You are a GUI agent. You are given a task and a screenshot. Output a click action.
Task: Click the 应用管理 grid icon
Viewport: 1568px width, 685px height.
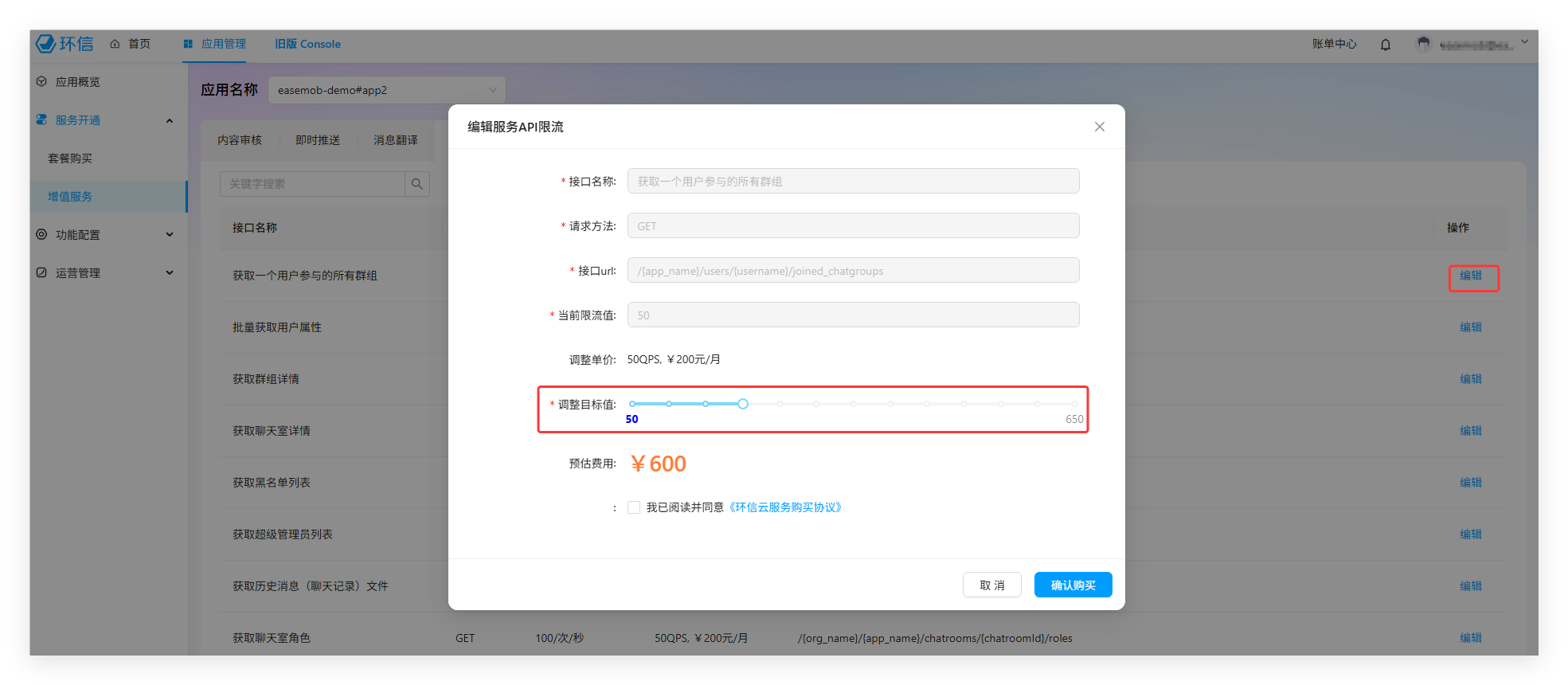(188, 44)
